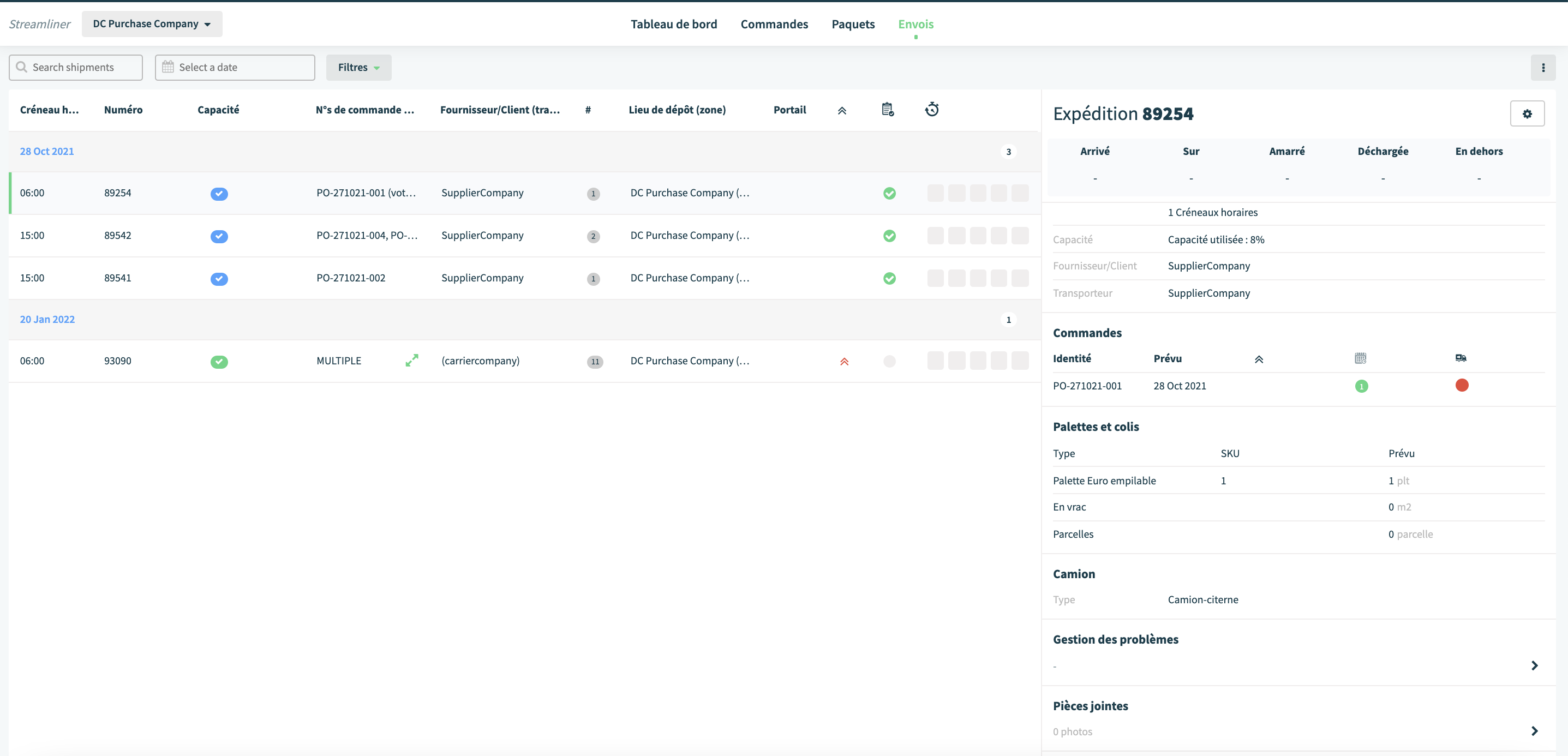Click the count badge 1 on shipment 89541
The width and height of the screenshot is (1568, 756).
click(594, 279)
